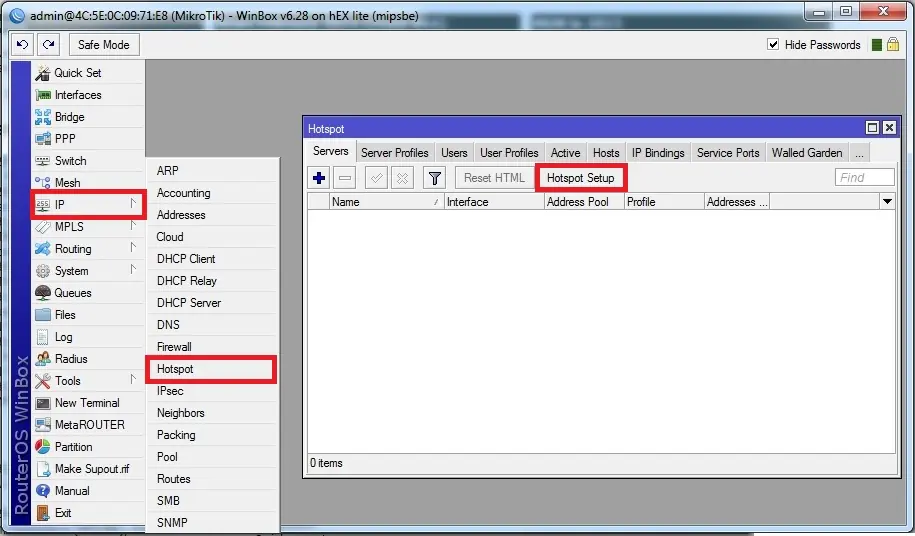Sort by the Address Pool column header

(584, 202)
